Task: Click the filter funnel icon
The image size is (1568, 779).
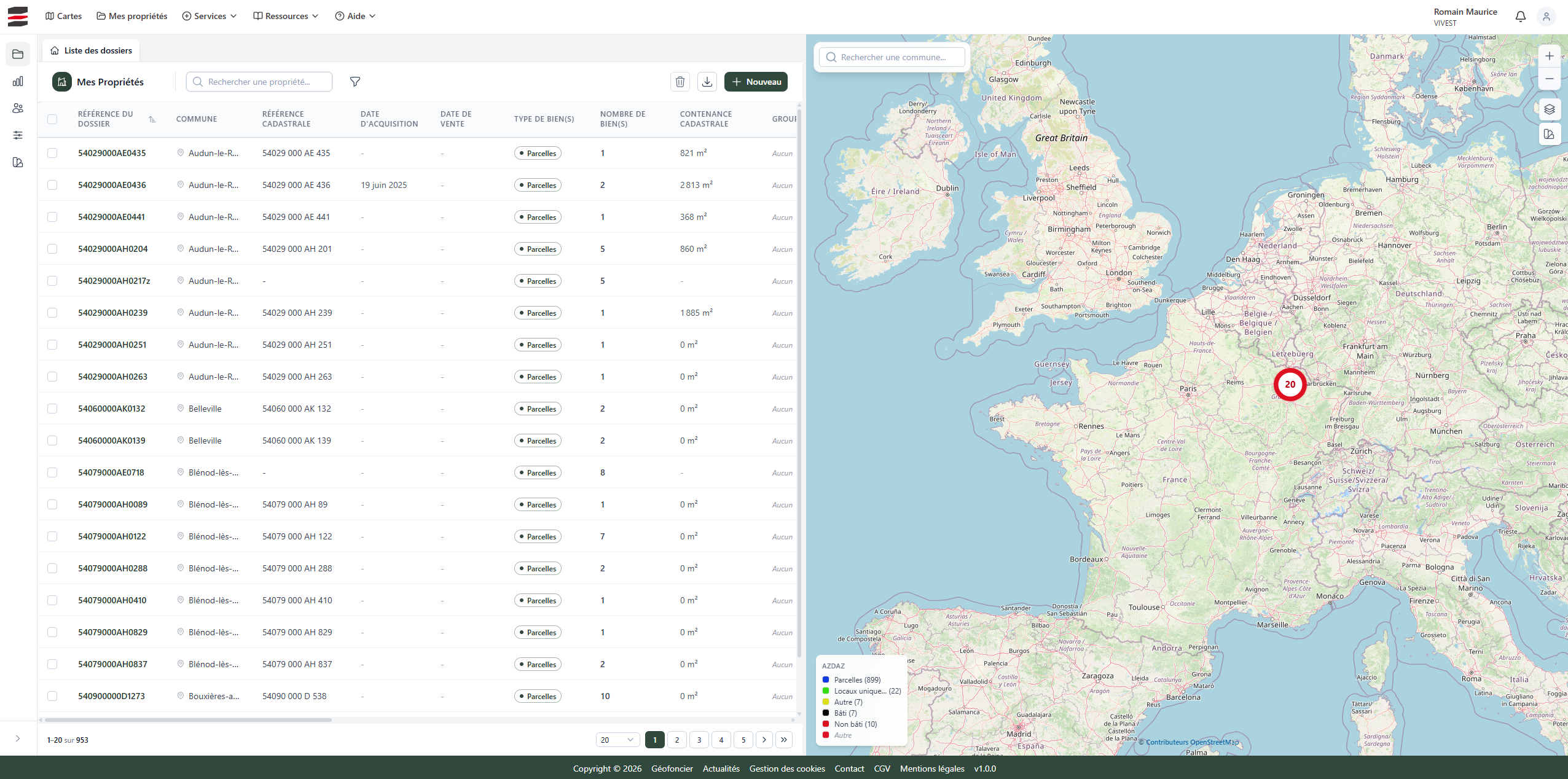Action: tap(355, 82)
